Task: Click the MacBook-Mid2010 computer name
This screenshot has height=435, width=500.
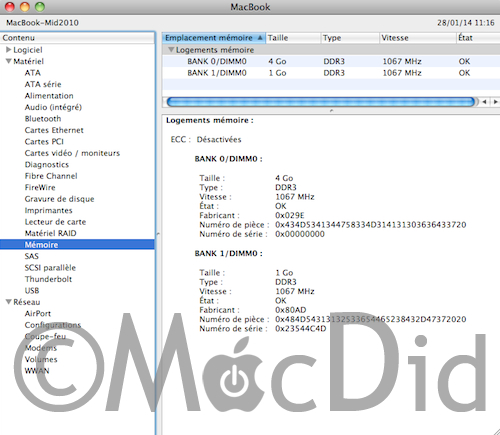Action: [42, 23]
